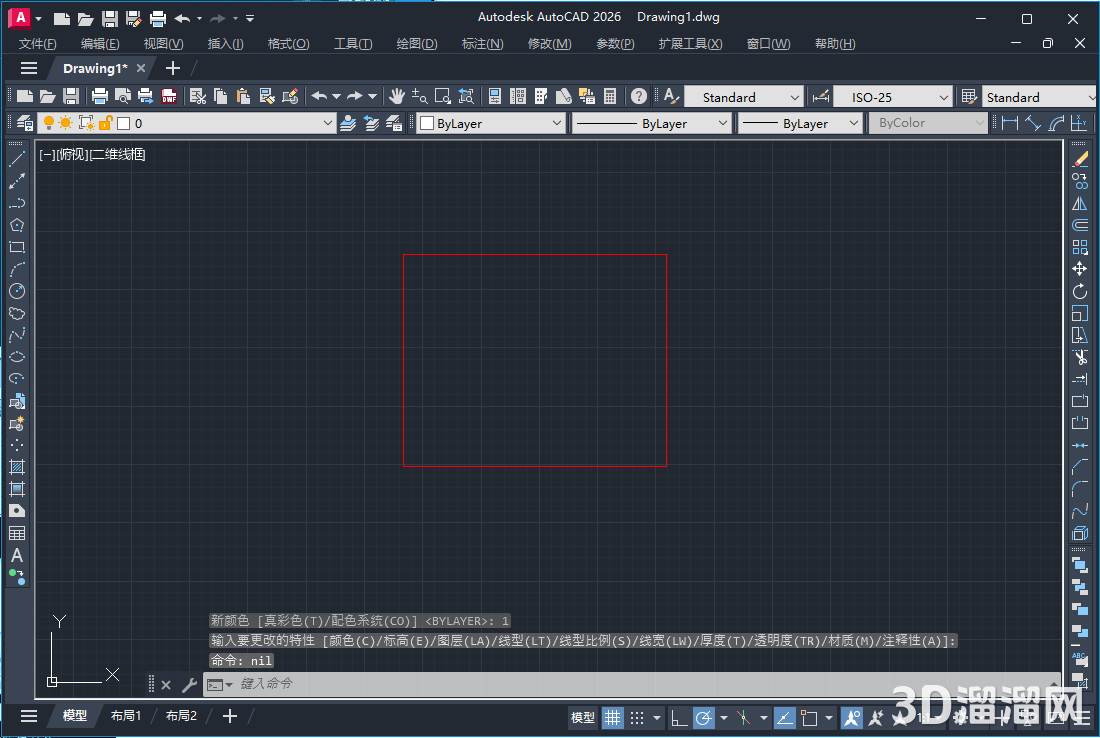Click the Cut icon in standard toolbar
The image size is (1100, 738).
coord(198,96)
